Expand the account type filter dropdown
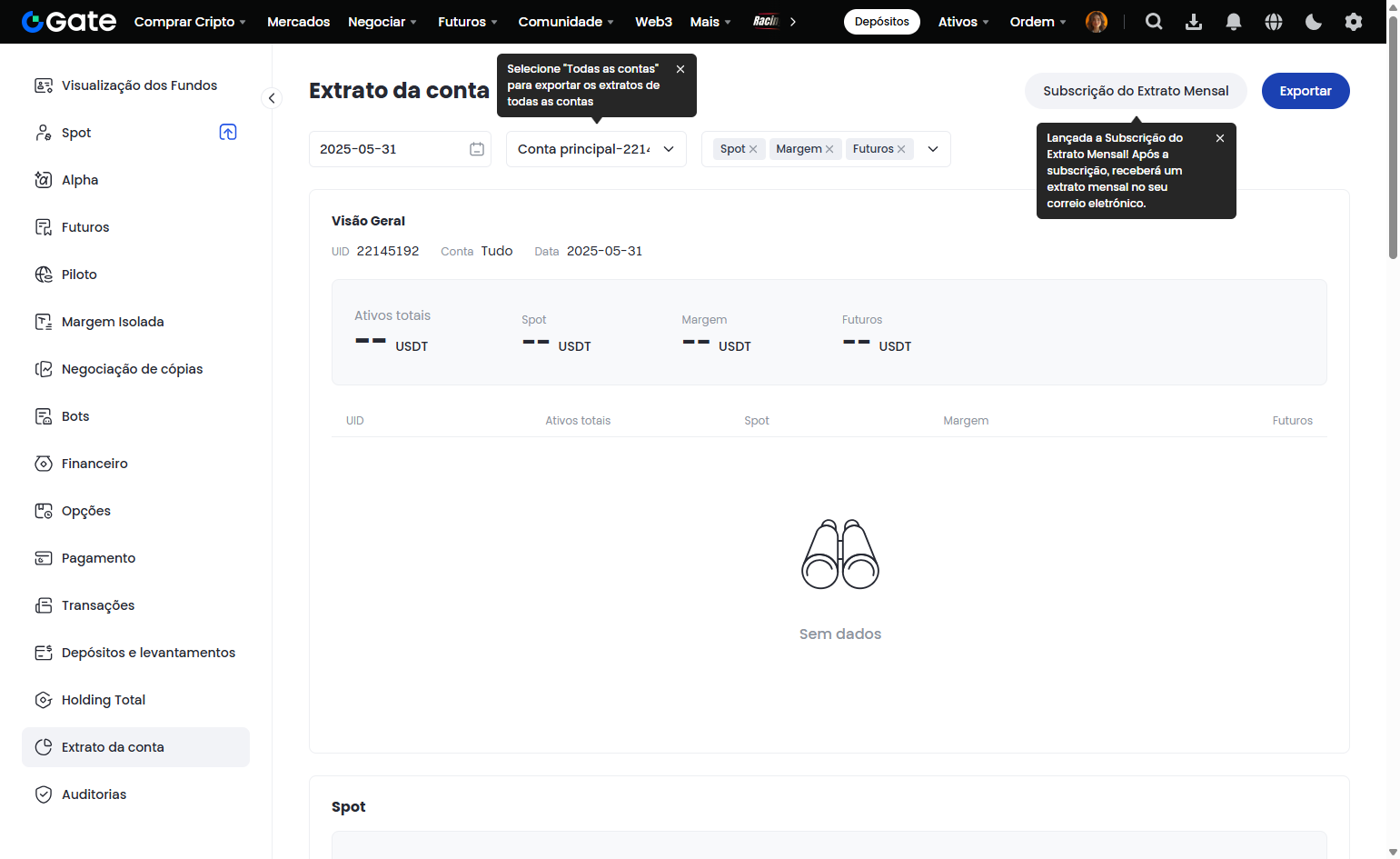This screenshot has height=859, width=1400. tap(933, 149)
